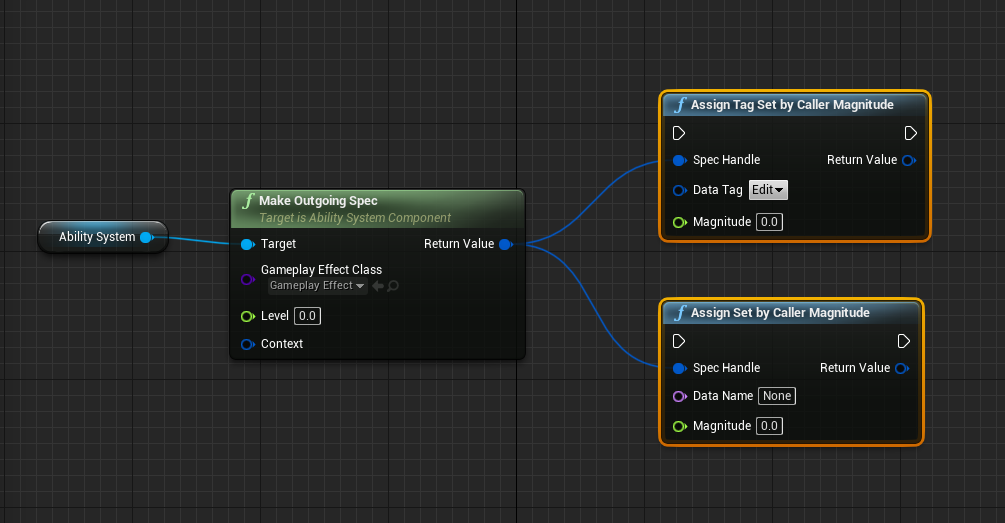
Task: Click the Ability System variable output pin
Action: [147, 237]
